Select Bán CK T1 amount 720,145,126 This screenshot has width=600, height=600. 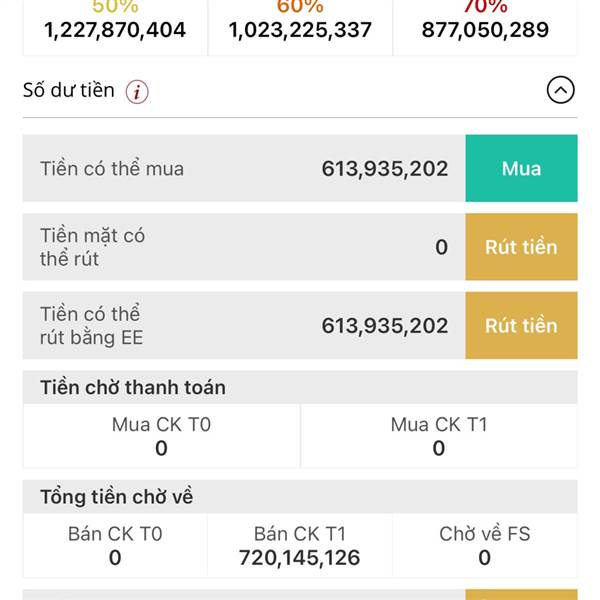[x=300, y=558]
